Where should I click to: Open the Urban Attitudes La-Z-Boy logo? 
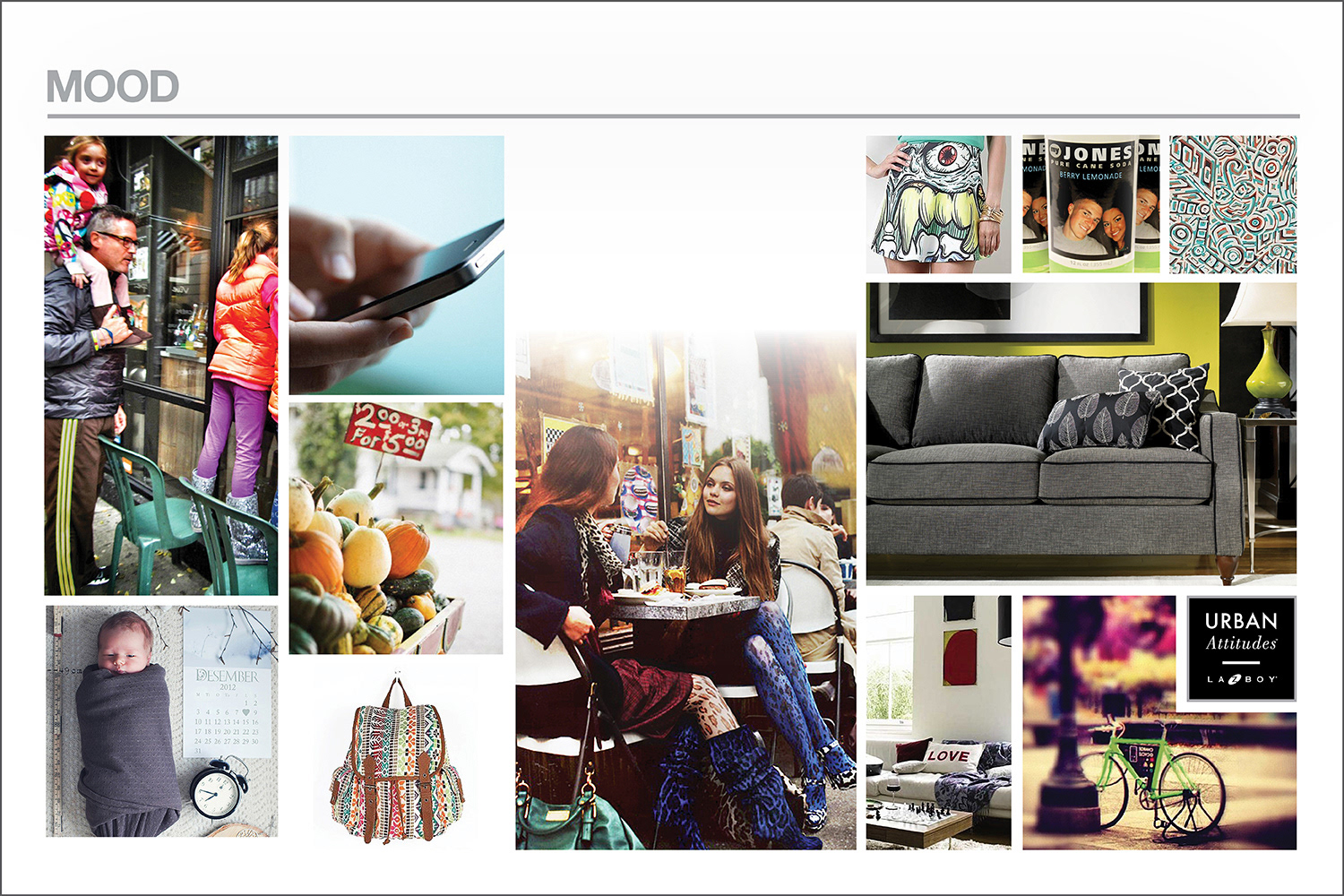pos(1241,648)
